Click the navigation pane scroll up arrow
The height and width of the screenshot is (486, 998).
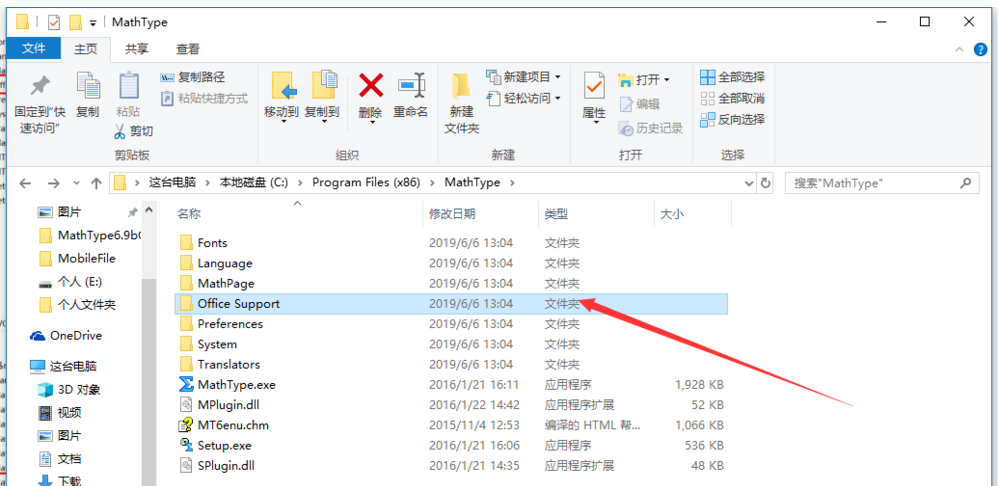coord(149,211)
